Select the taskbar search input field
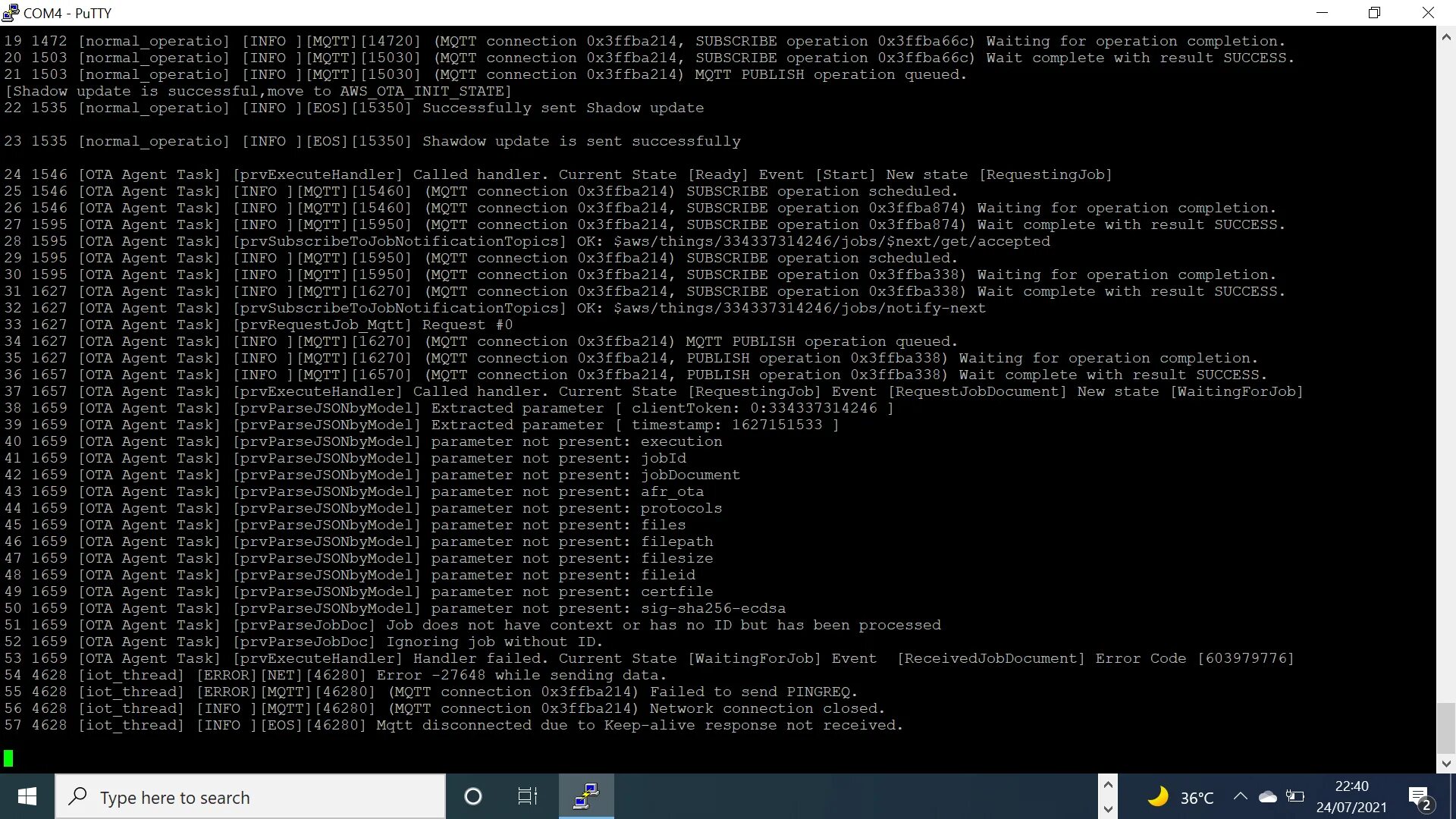Screen dimensions: 1456x819 [x=252, y=797]
